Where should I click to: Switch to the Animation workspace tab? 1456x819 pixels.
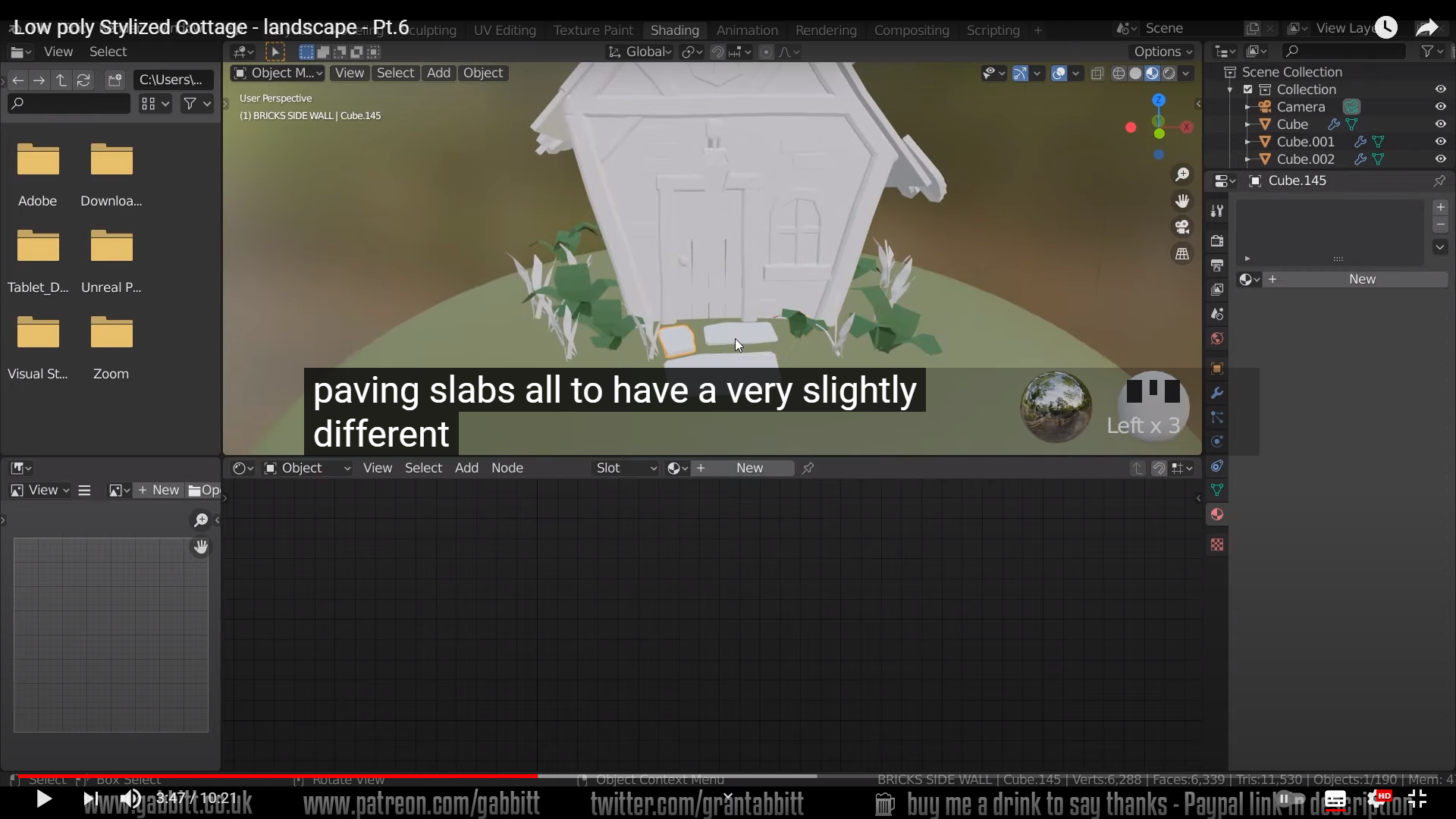point(746,30)
